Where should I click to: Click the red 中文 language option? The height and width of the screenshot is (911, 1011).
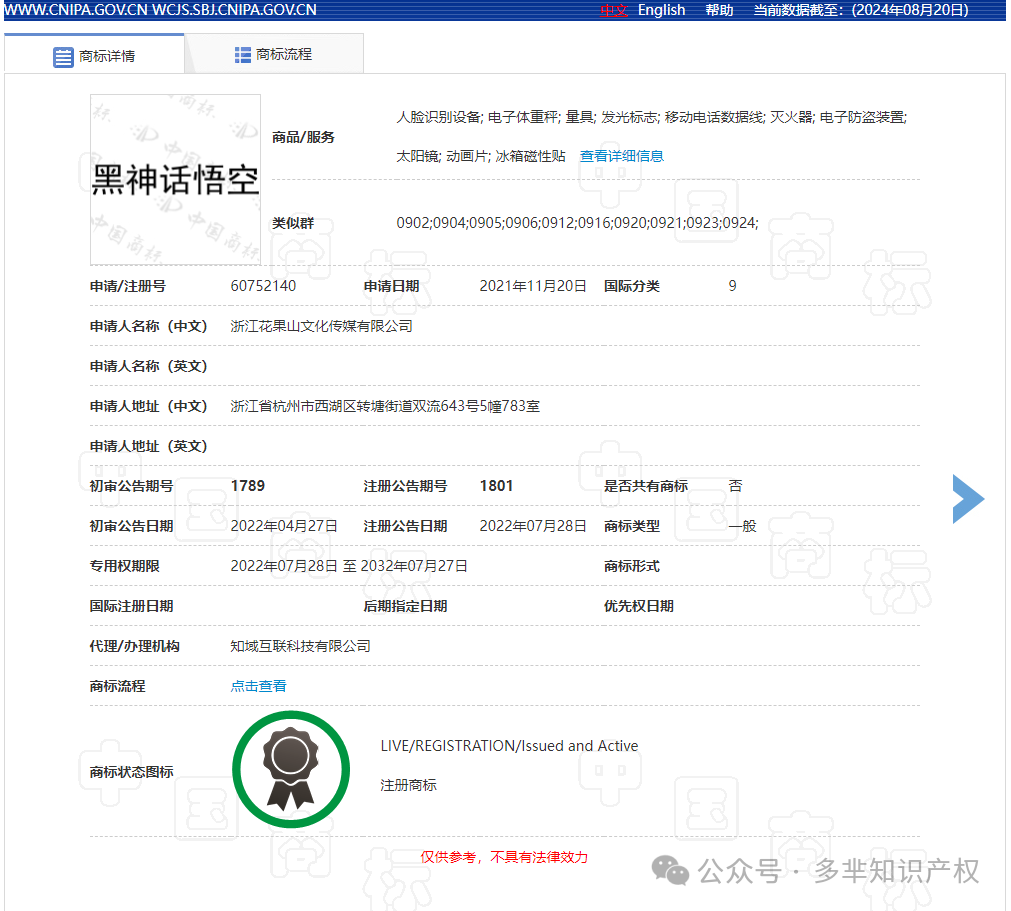613,10
